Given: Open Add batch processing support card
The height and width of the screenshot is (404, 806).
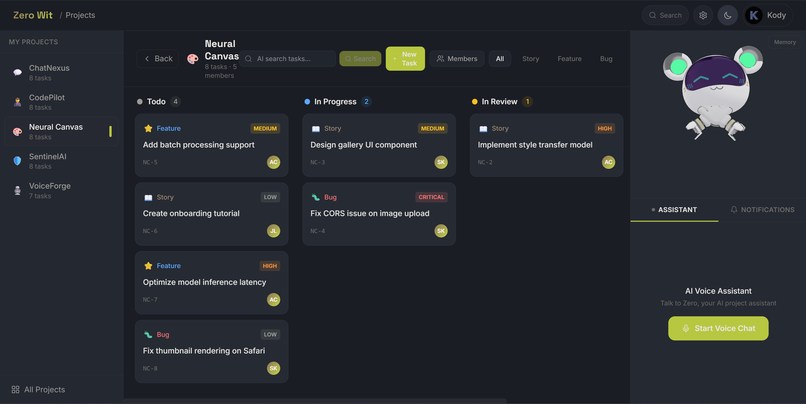Looking at the screenshot, I should coord(211,145).
